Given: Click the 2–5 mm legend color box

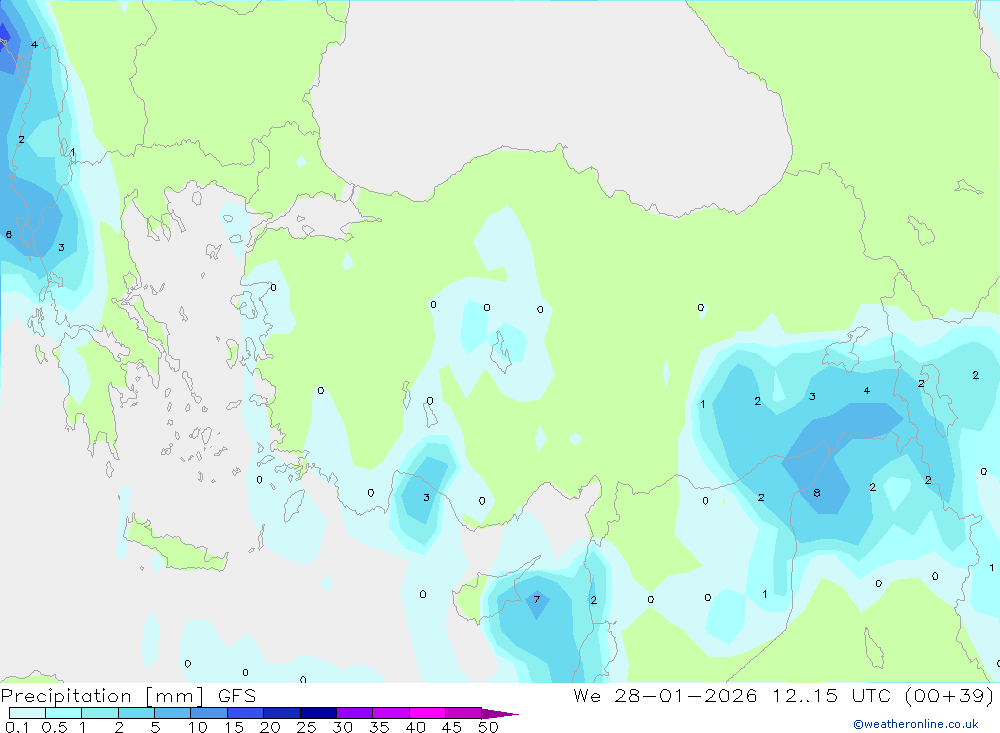Looking at the screenshot, I should [136, 713].
